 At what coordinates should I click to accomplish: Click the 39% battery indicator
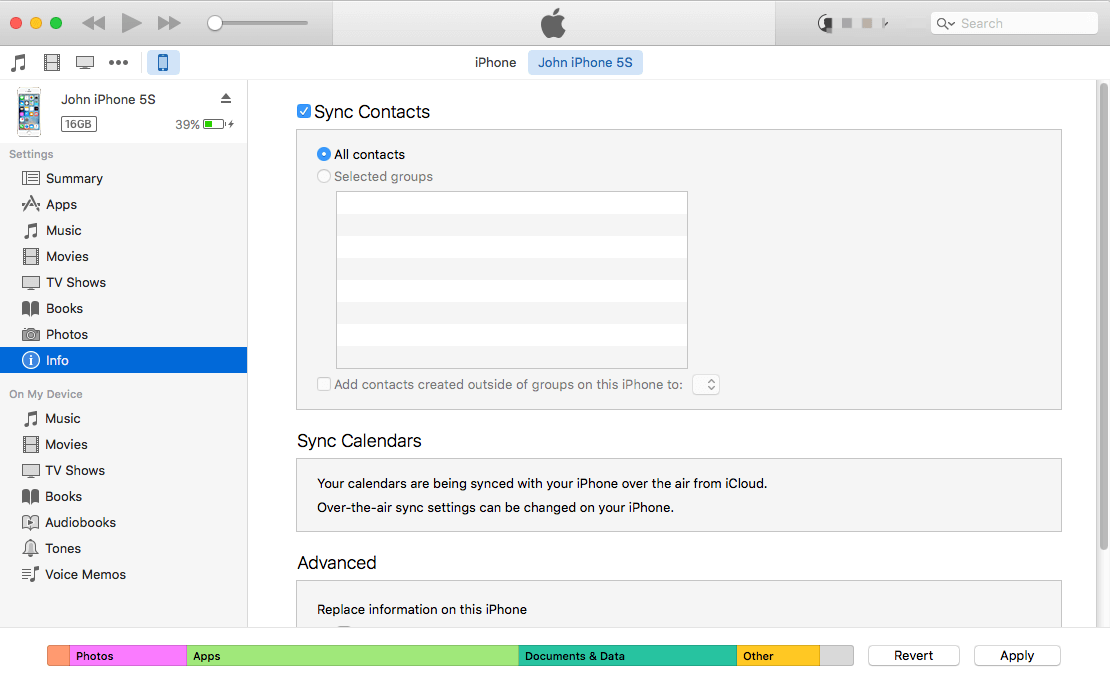tap(205, 125)
